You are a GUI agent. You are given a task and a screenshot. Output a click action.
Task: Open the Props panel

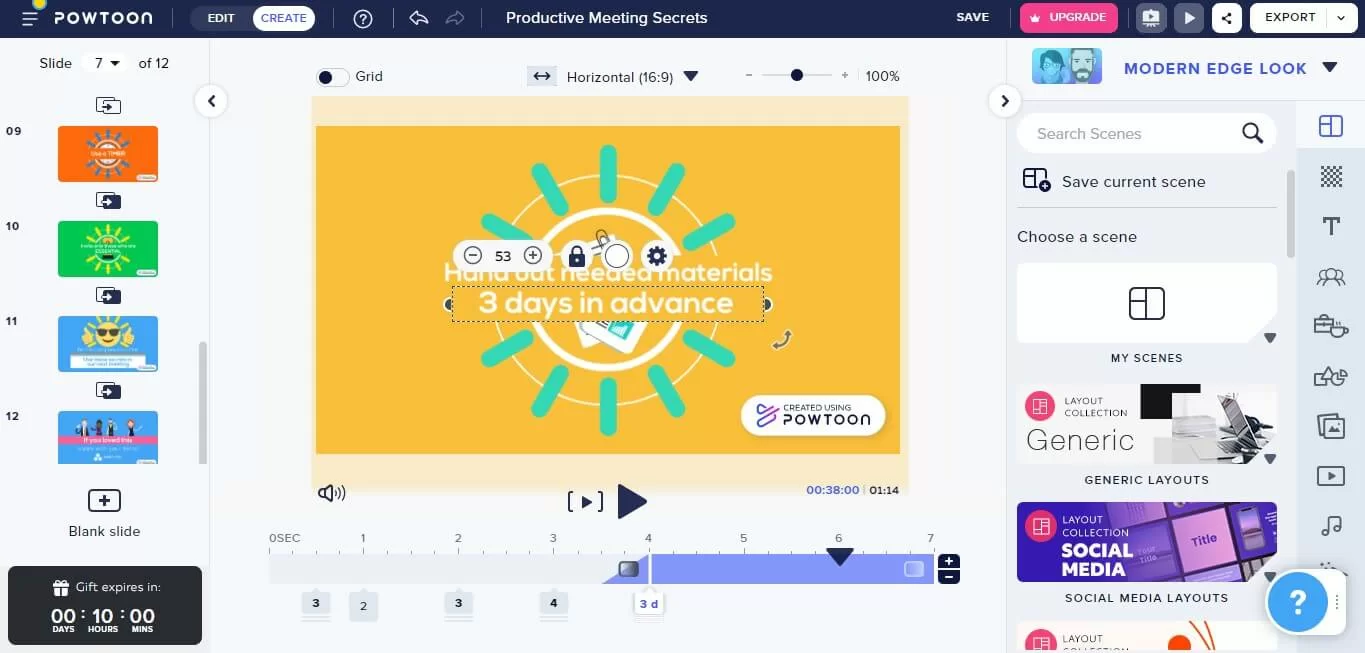(1331, 325)
